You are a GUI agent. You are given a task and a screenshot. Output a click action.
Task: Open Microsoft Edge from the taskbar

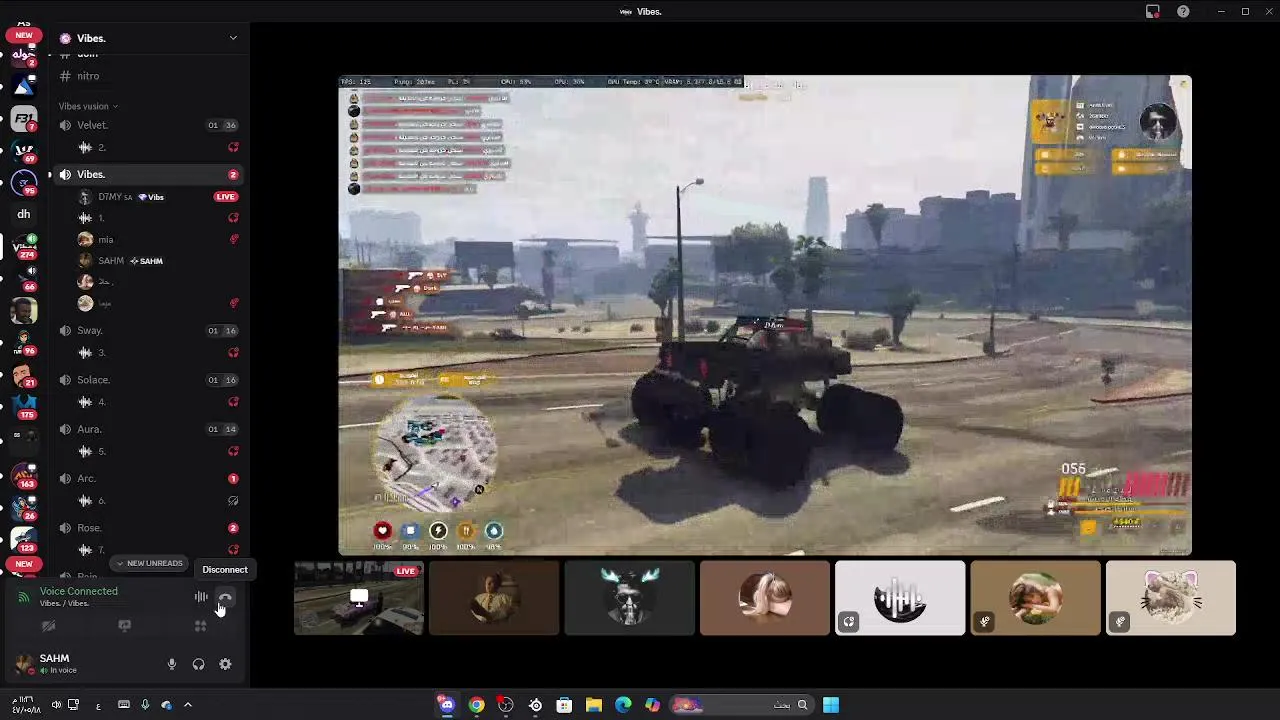tap(623, 705)
